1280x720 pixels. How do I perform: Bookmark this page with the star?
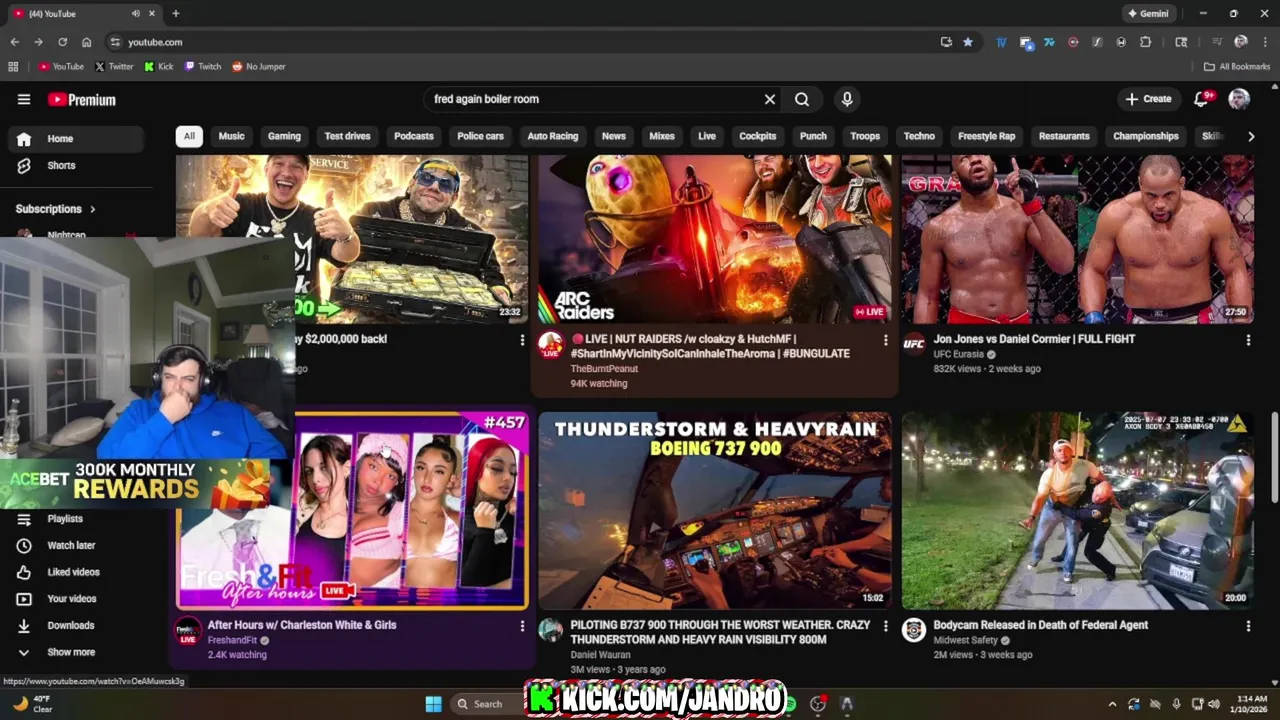tap(968, 42)
